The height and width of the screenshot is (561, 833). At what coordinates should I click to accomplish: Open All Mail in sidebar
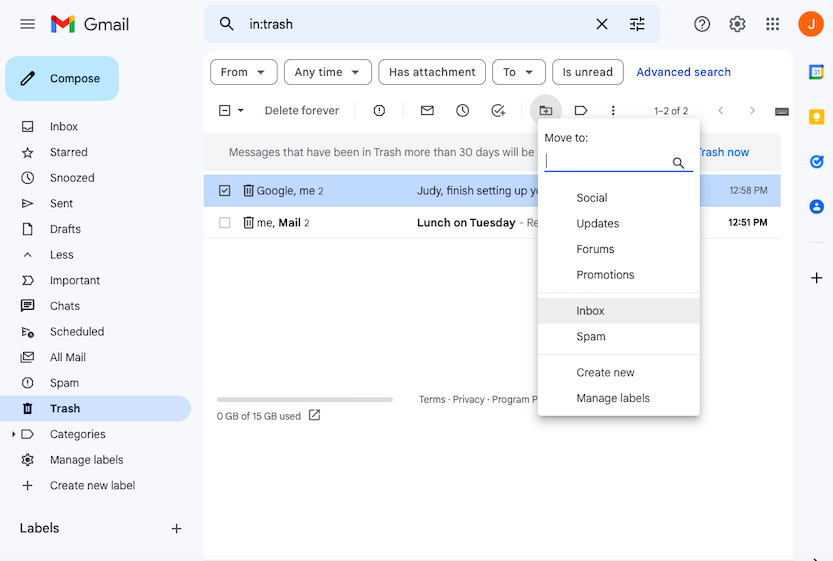[x=67, y=357]
